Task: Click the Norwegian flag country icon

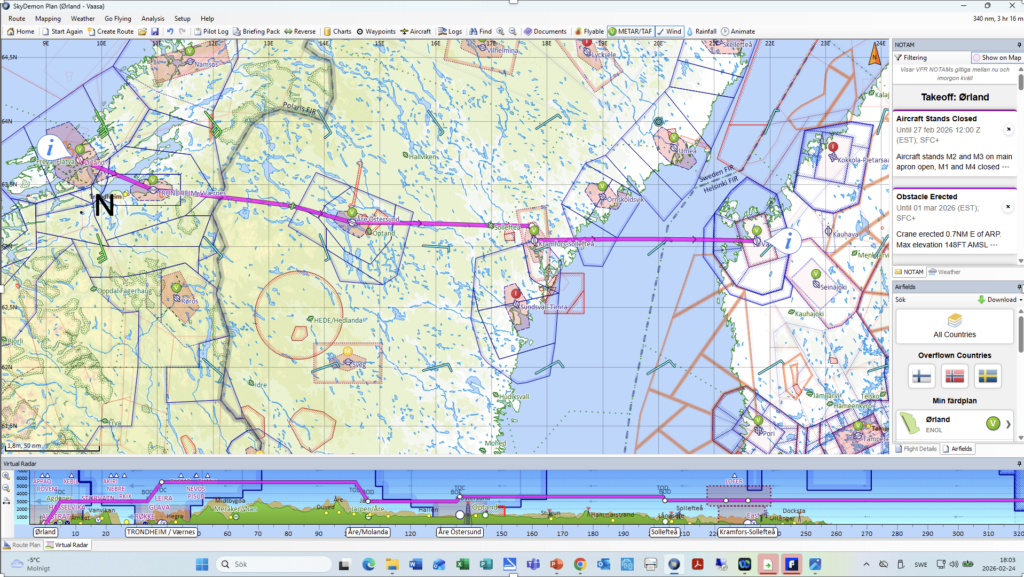Action: click(x=954, y=376)
